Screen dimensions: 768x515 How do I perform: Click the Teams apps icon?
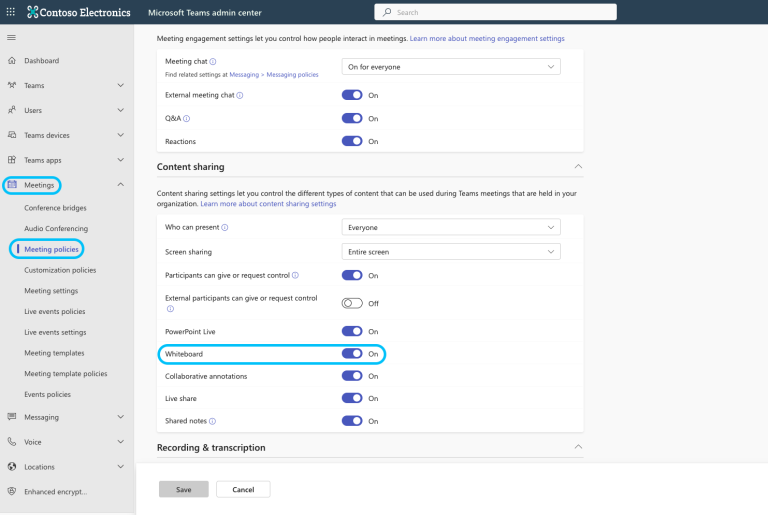(x=12, y=160)
